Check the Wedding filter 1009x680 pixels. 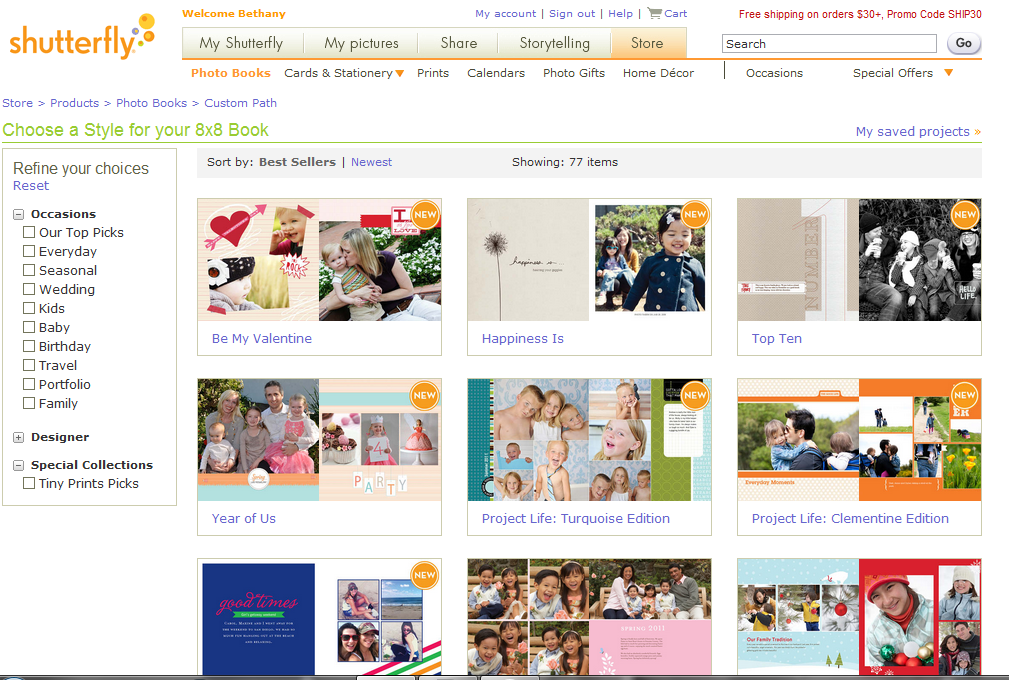[x=28, y=289]
